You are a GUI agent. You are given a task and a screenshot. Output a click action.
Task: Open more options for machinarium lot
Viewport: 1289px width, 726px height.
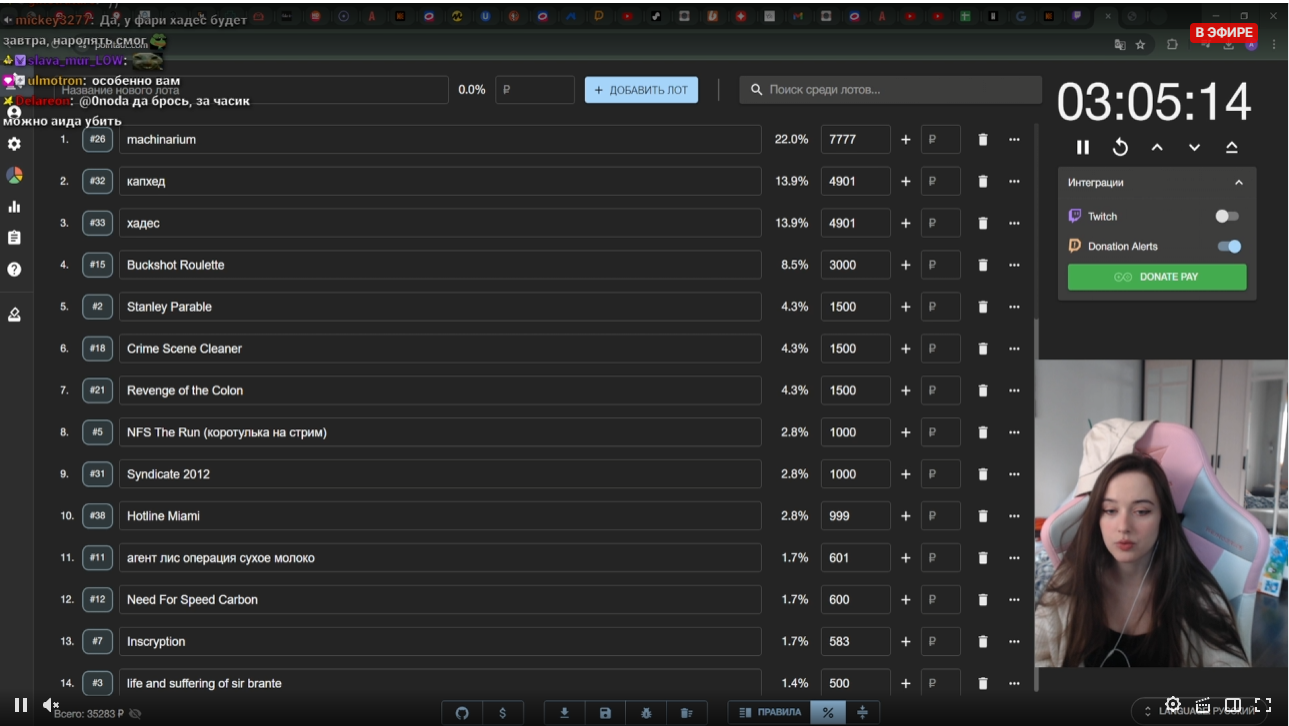[1014, 140]
